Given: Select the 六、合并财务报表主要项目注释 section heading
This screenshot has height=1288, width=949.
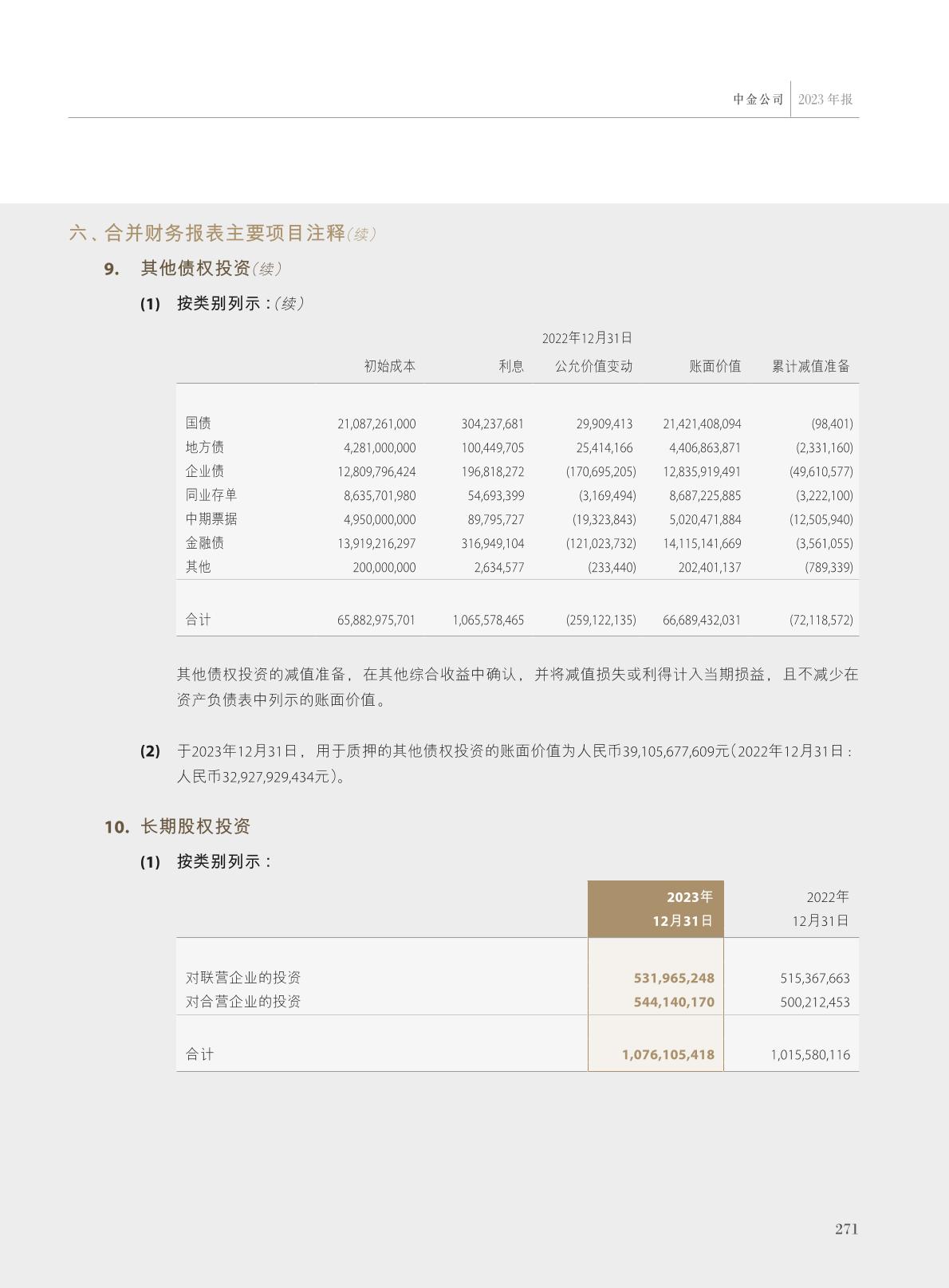Looking at the screenshot, I should (x=207, y=233).
